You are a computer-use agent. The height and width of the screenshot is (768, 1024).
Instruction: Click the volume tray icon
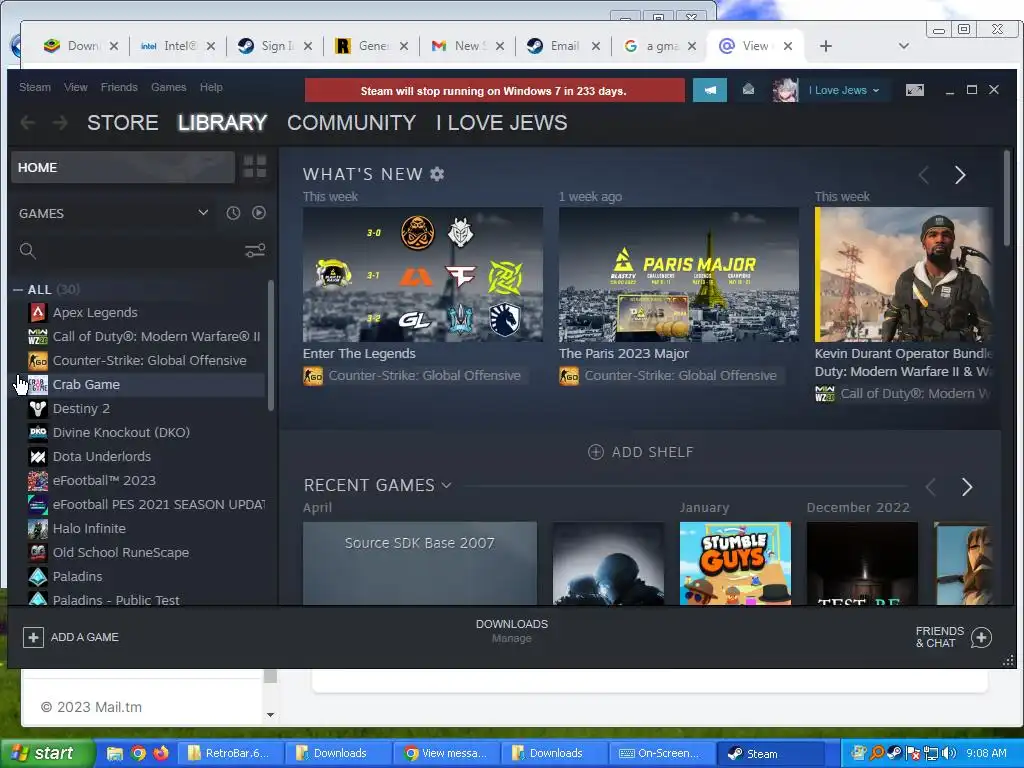point(950,753)
